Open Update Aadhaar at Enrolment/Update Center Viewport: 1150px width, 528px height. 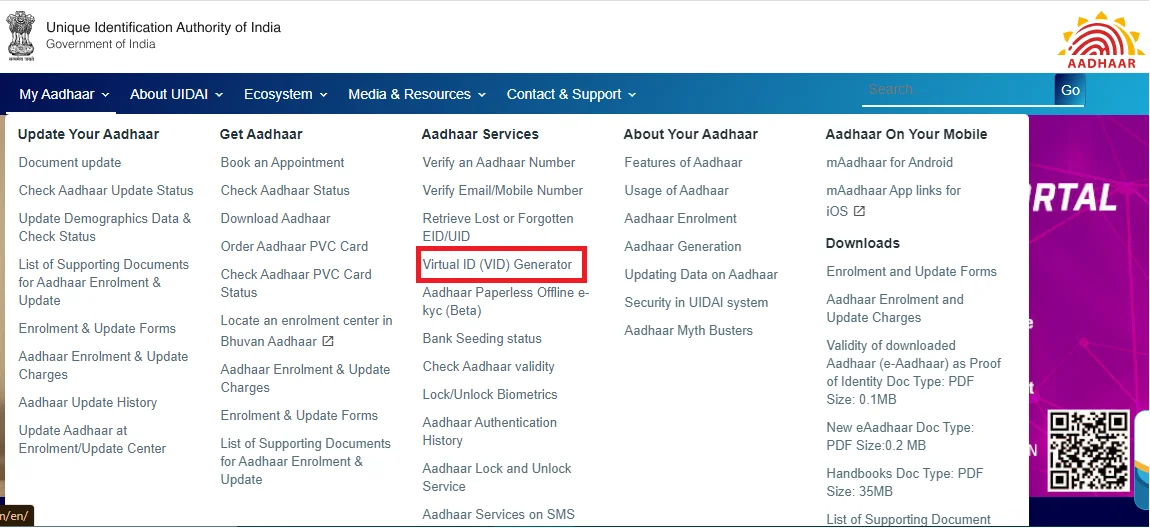coord(92,439)
